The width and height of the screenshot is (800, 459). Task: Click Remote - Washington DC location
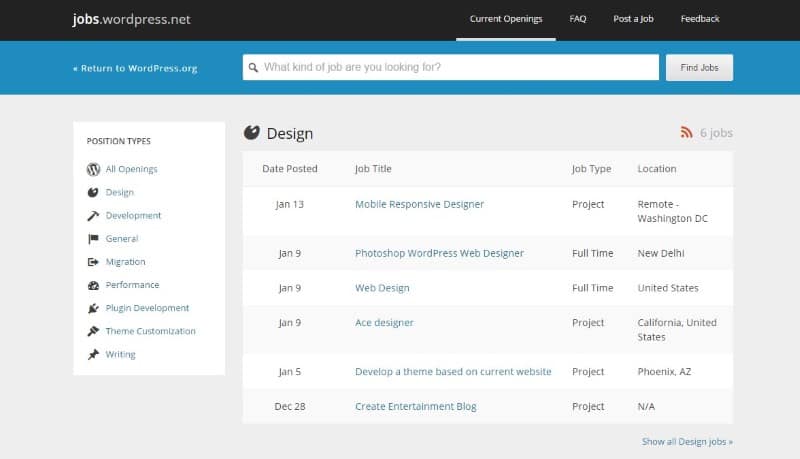click(672, 211)
